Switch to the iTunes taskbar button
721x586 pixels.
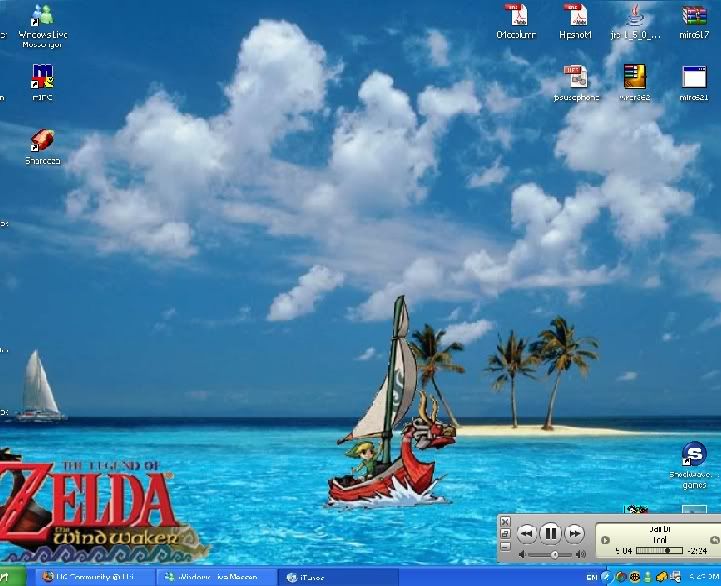pyautogui.click(x=338, y=577)
